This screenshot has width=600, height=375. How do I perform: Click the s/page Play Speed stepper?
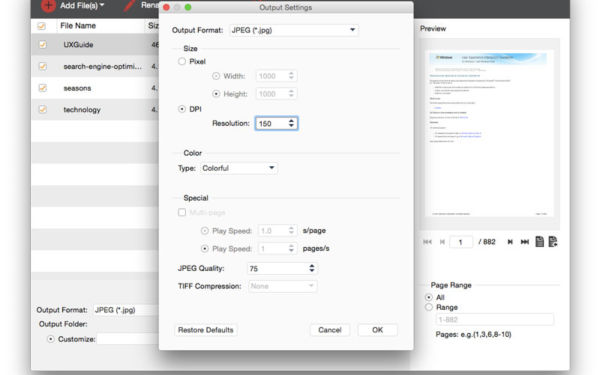[291, 230]
